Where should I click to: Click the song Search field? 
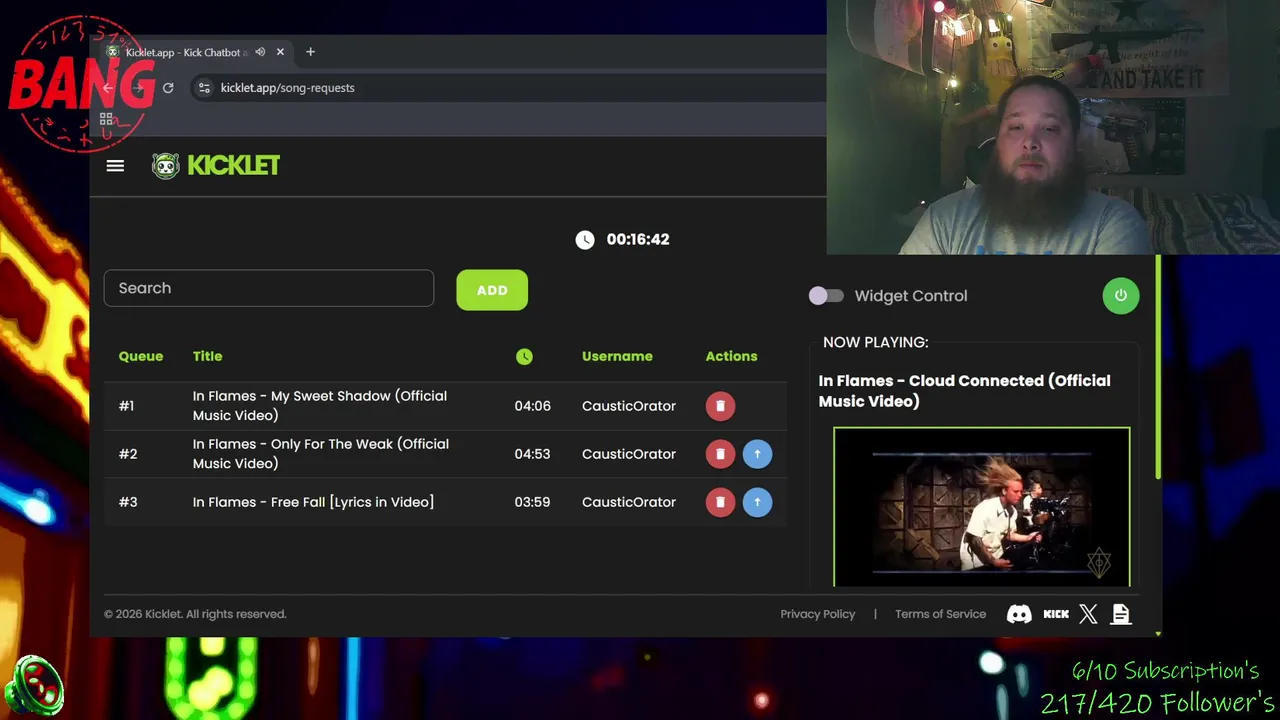pyautogui.click(x=269, y=288)
